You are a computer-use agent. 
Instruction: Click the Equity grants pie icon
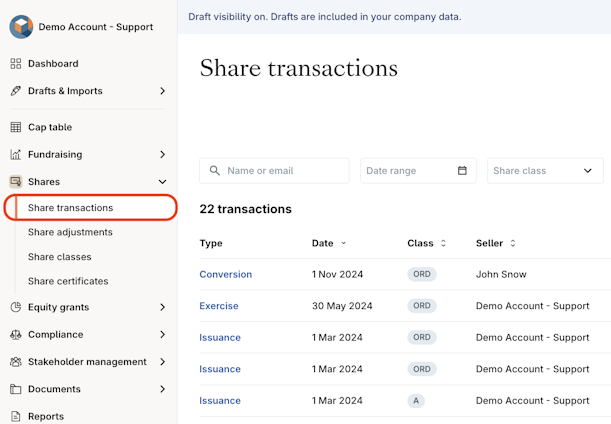tap(16, 308)
